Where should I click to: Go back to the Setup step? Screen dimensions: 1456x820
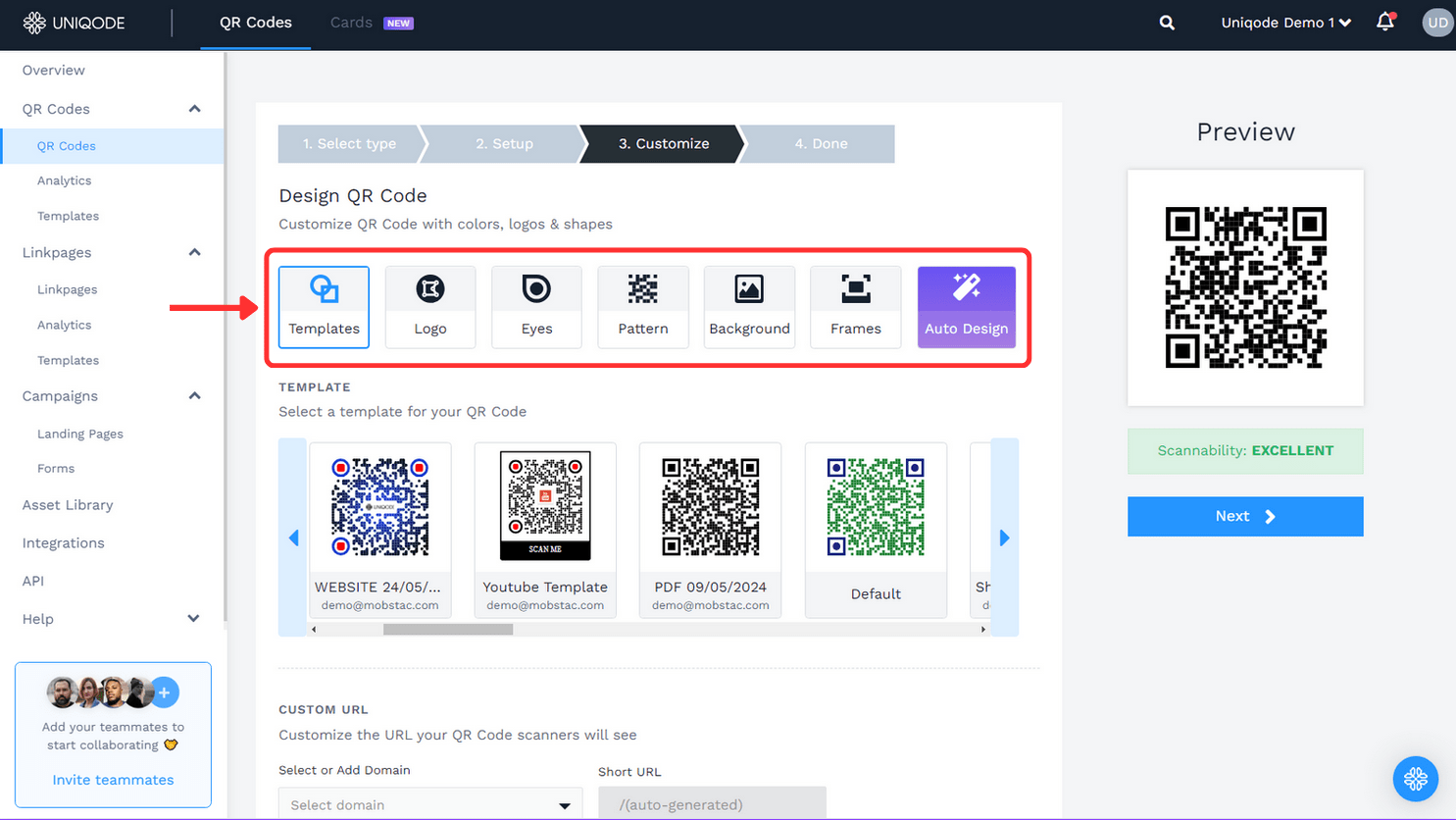click(x=504, y=143)
